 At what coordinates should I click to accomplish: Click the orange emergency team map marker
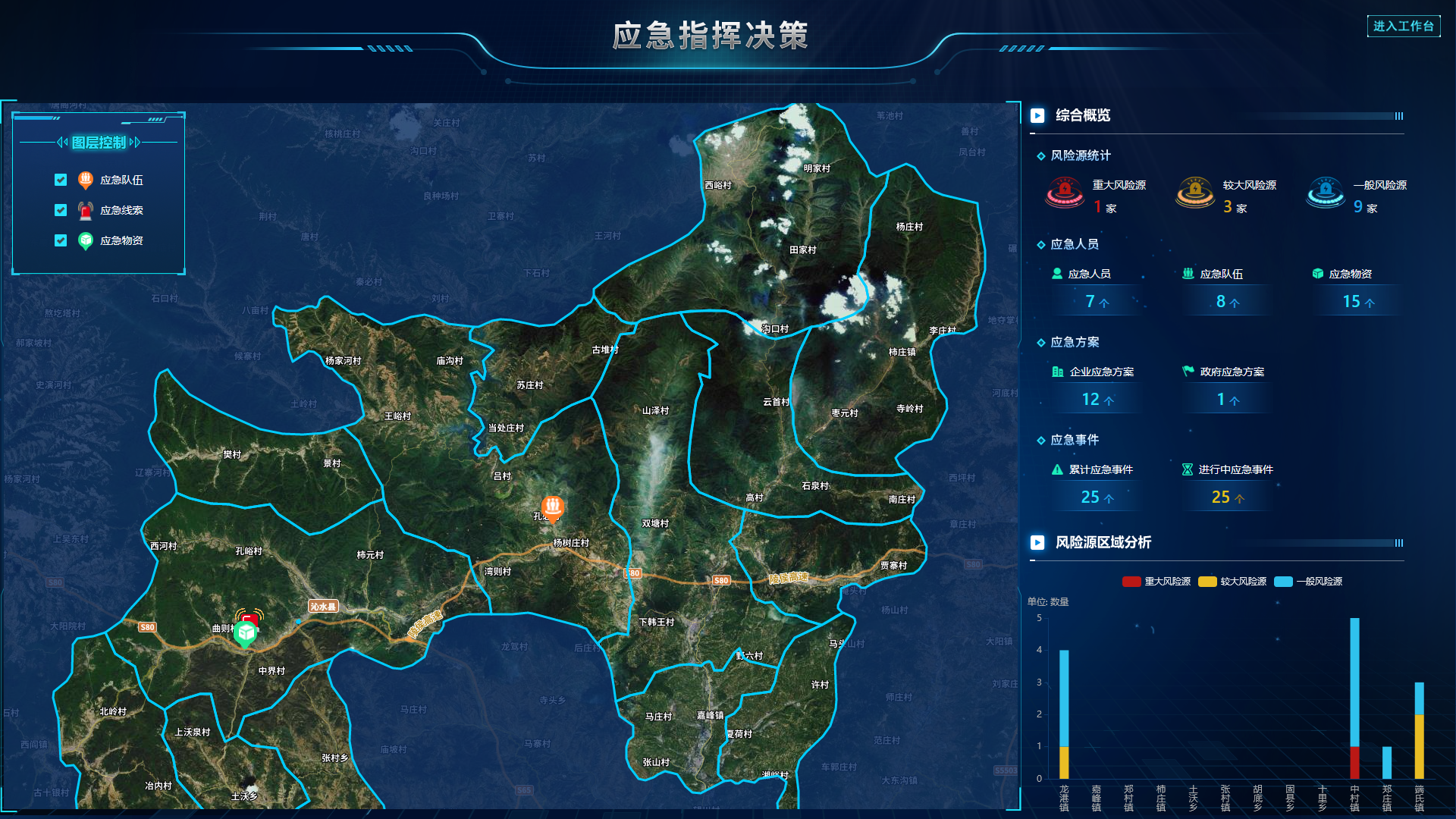[552, 507]
